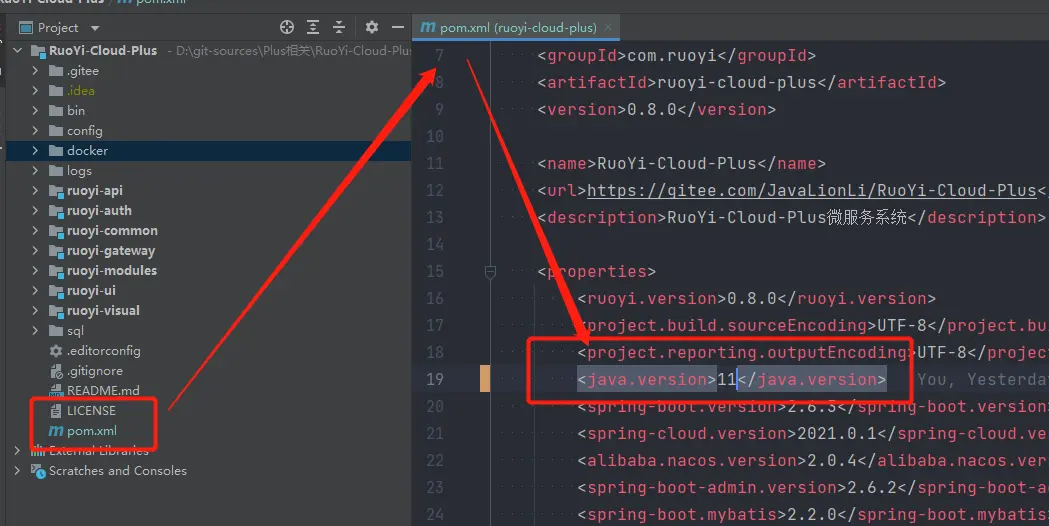Click the groupId com.ruoyi text
Viewport: 1049px width, 526px height.
pyautogui.click(x=672, y=56)
